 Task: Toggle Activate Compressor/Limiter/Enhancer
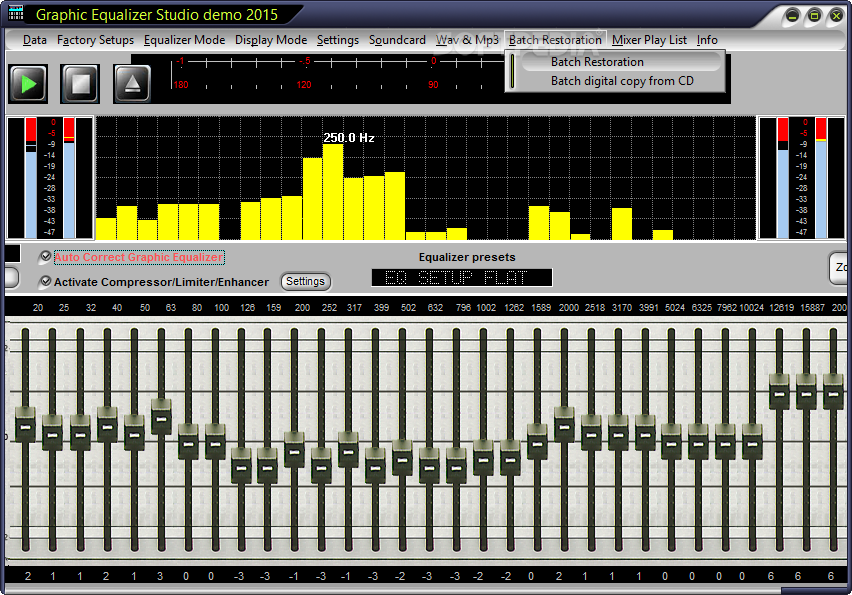[45, 282]
